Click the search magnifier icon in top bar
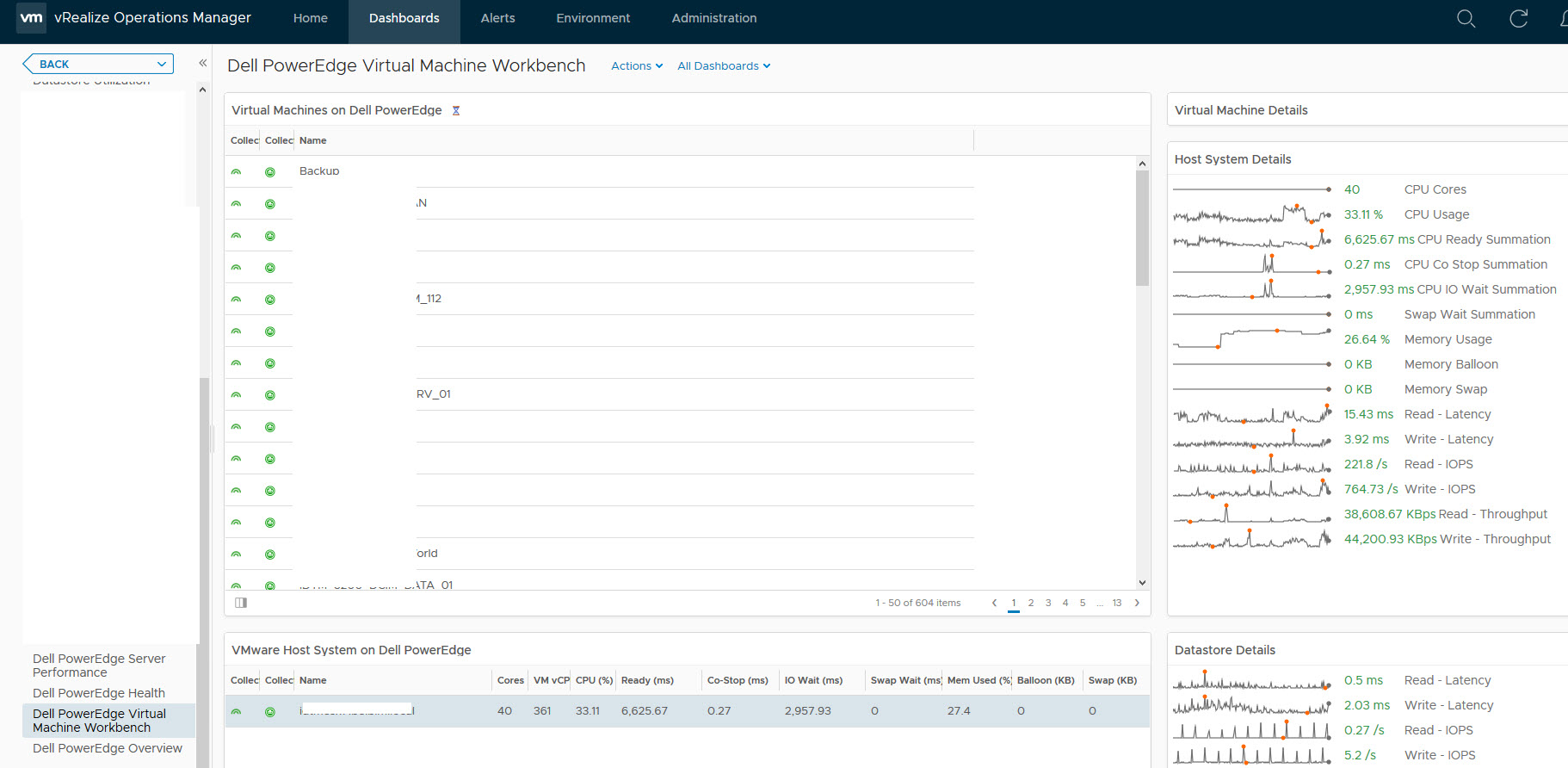This screenshot has height=768, width=1568. [x=1466, y=18]
